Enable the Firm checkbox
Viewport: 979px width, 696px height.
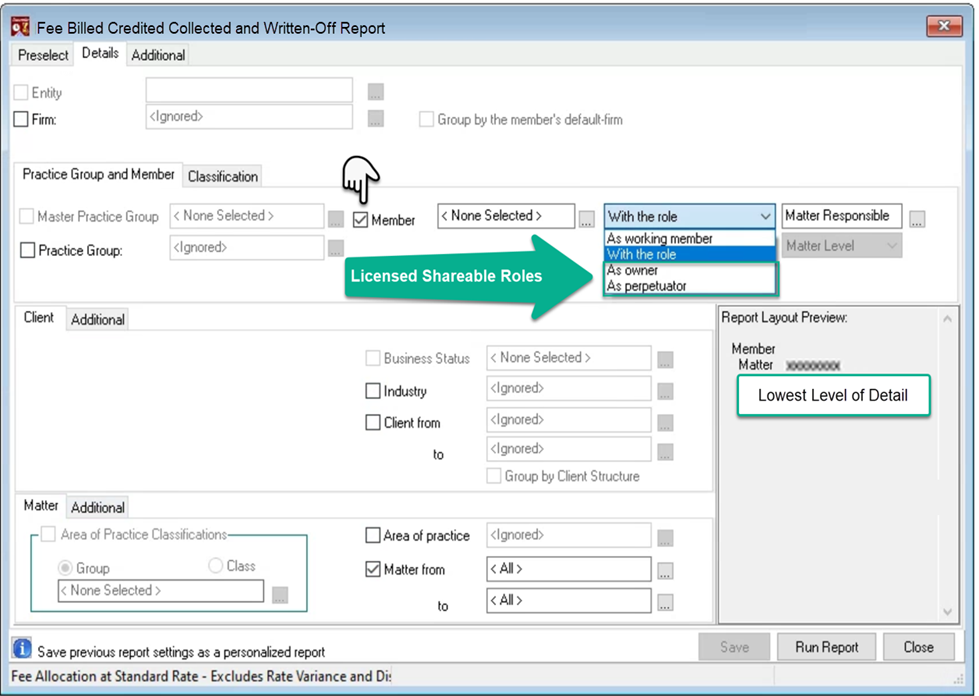pos(21,119)
